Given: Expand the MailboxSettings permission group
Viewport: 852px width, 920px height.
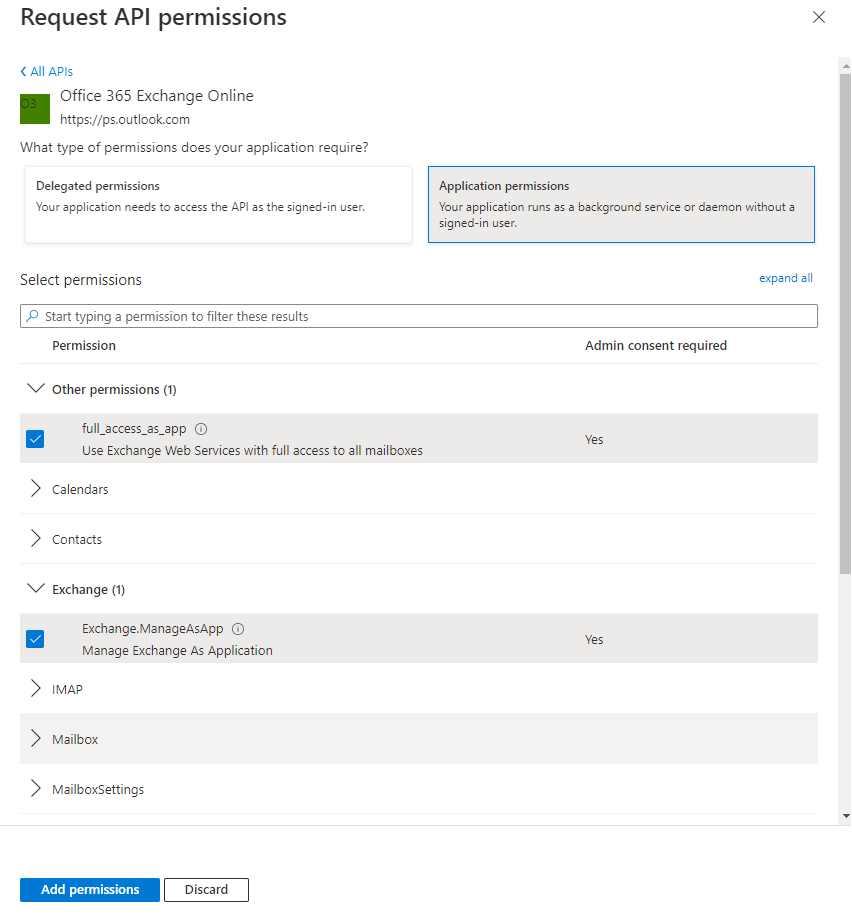Looking at the screenshot, I should click(37, 789).
